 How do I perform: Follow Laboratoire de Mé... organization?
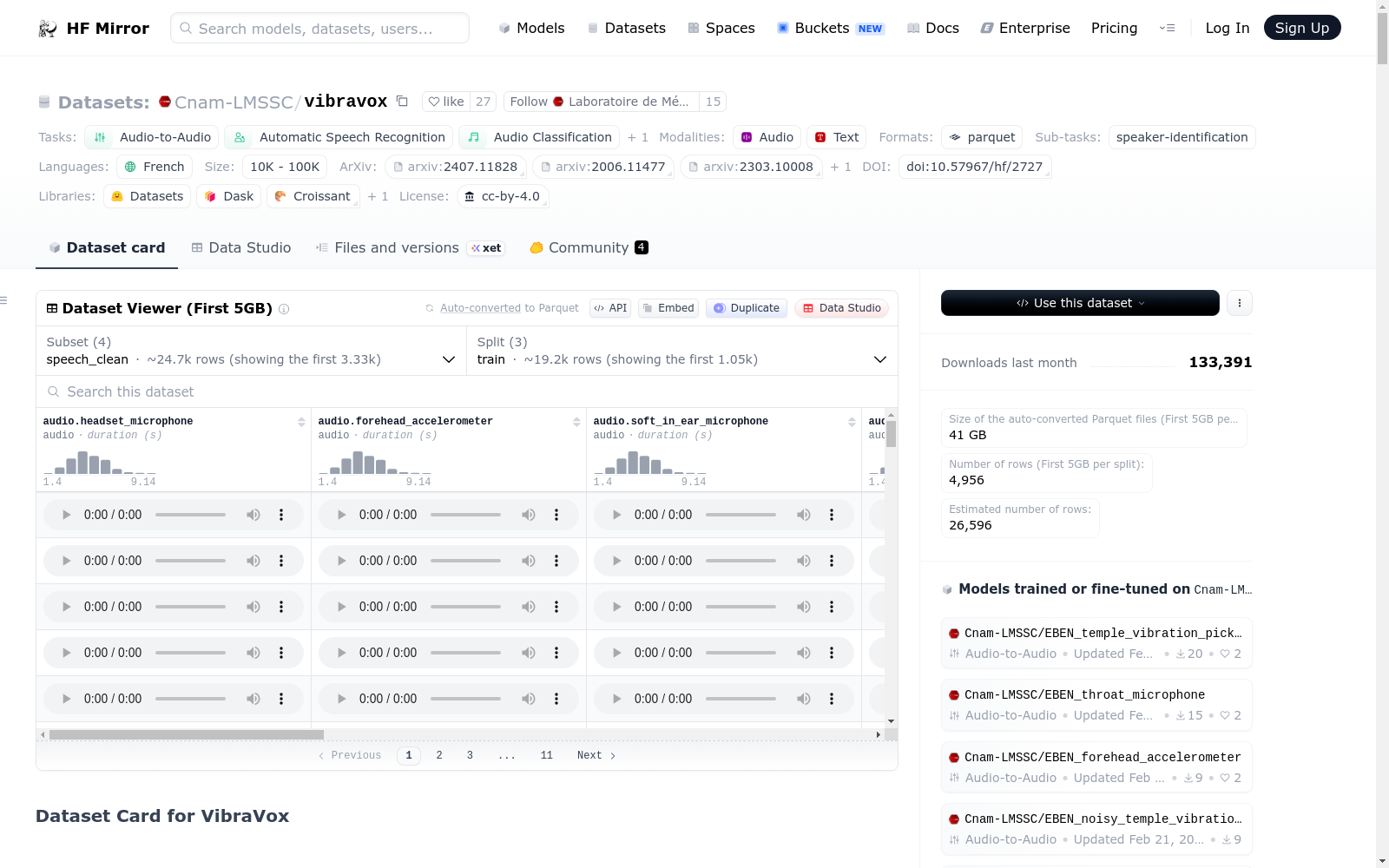click(601, 102)
